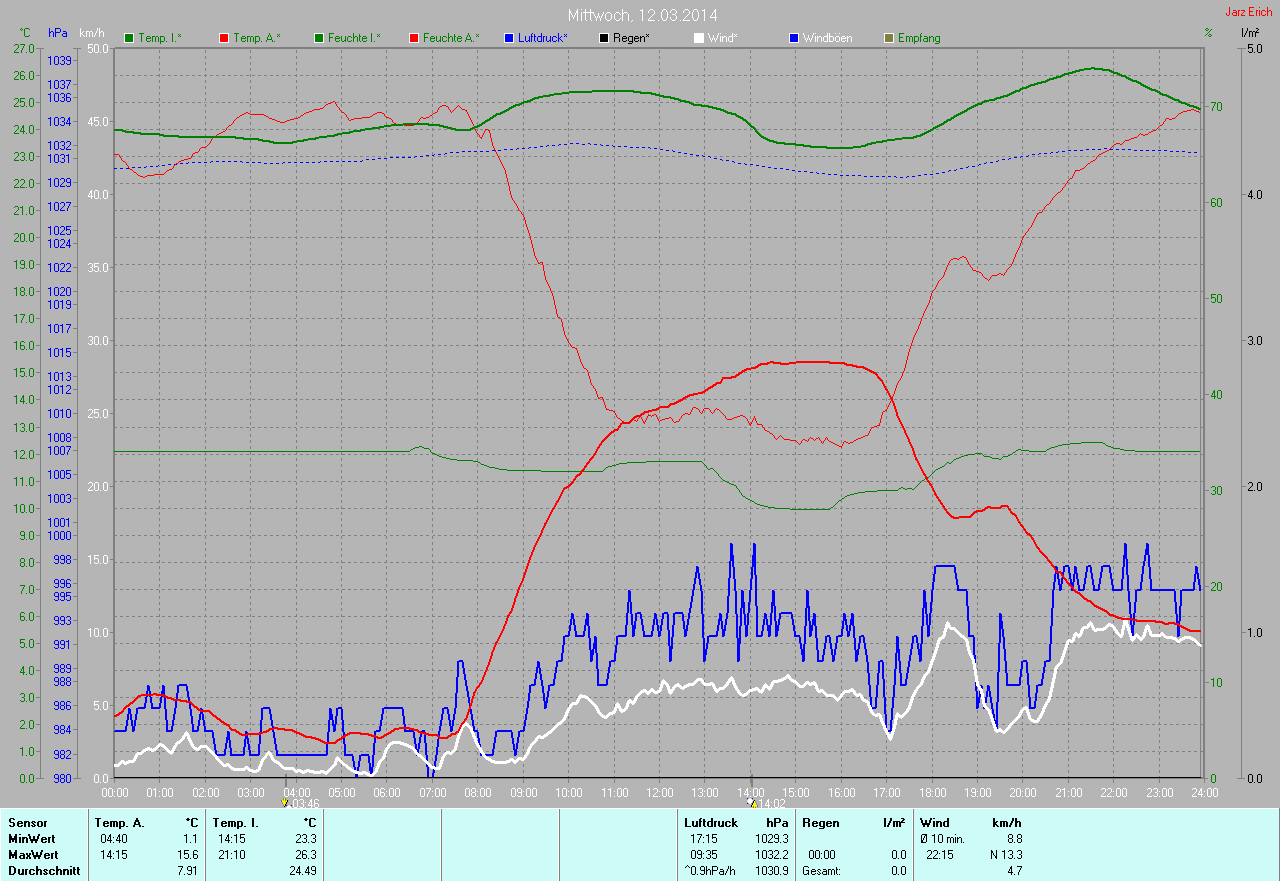Click the blue Windböen legend swatch
This screenshot has width=1280, height=881.
[794, 38]
